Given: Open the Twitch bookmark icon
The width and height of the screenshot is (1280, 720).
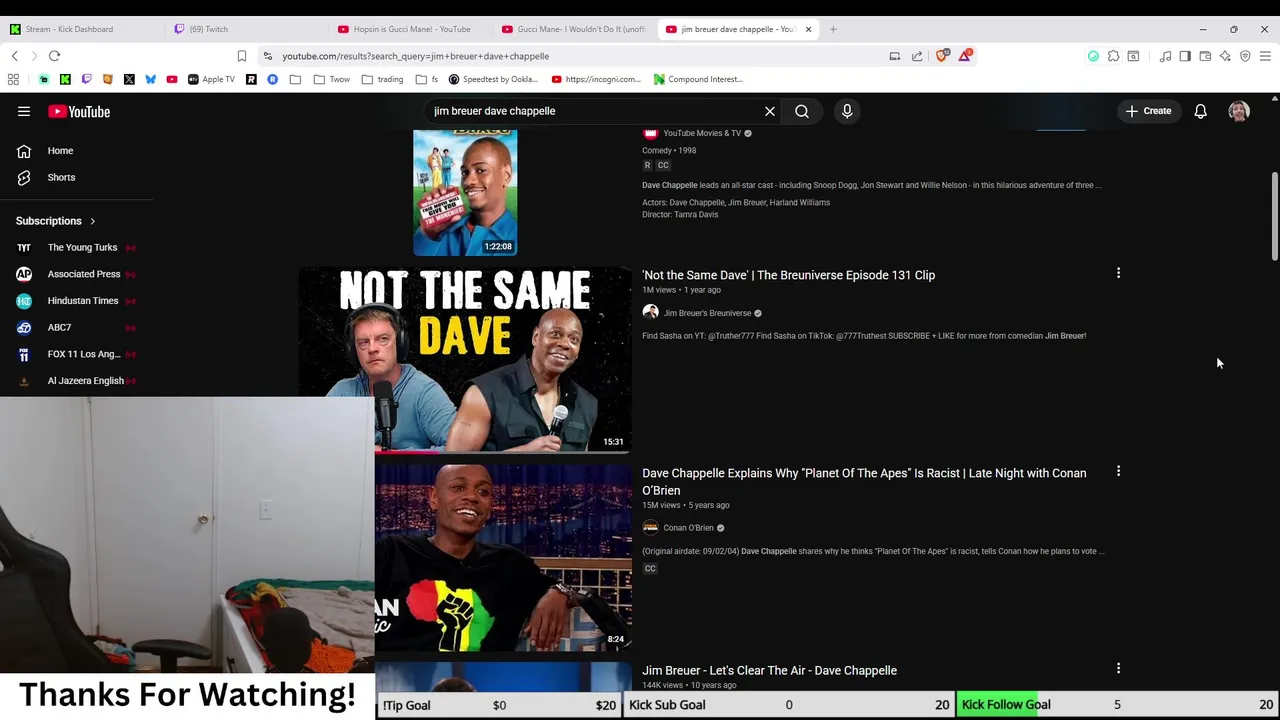Looking at the screenshot, I should coord(86,79).
